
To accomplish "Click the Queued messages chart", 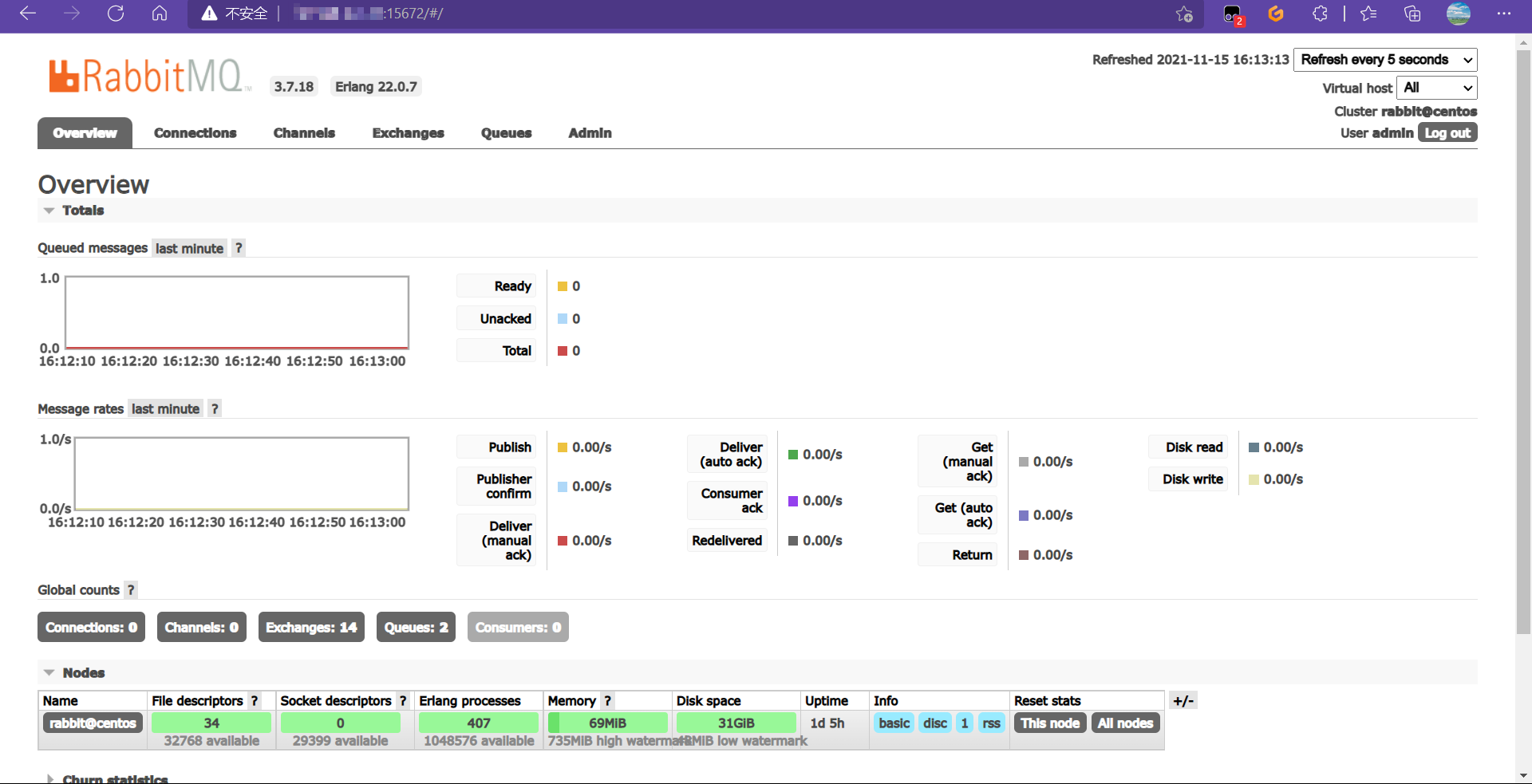I will pos(237,313).
